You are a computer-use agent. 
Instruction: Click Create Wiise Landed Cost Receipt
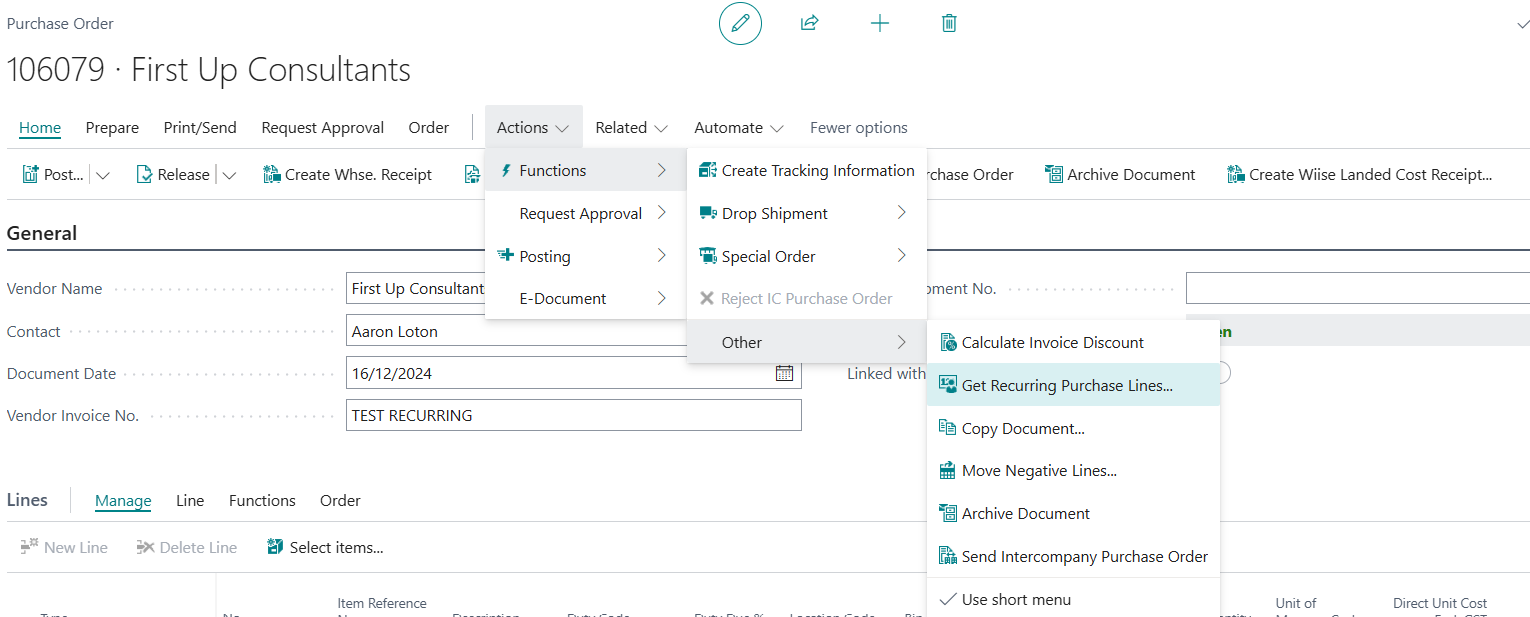coord(1359,174)
